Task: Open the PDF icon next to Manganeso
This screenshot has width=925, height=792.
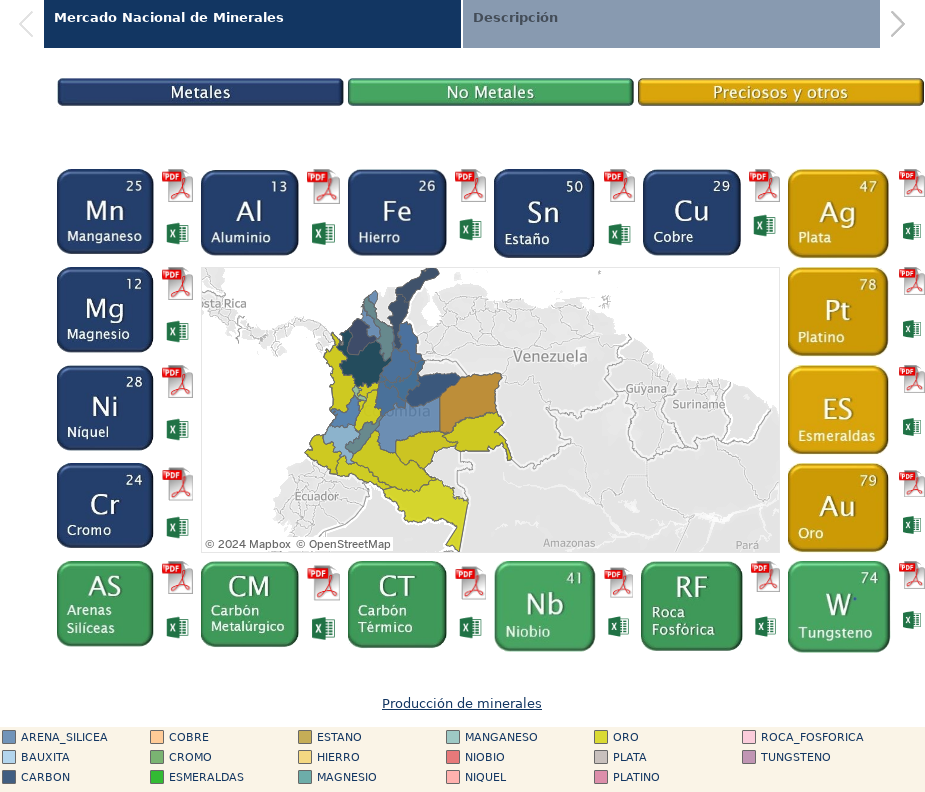Action: [178, 187]
